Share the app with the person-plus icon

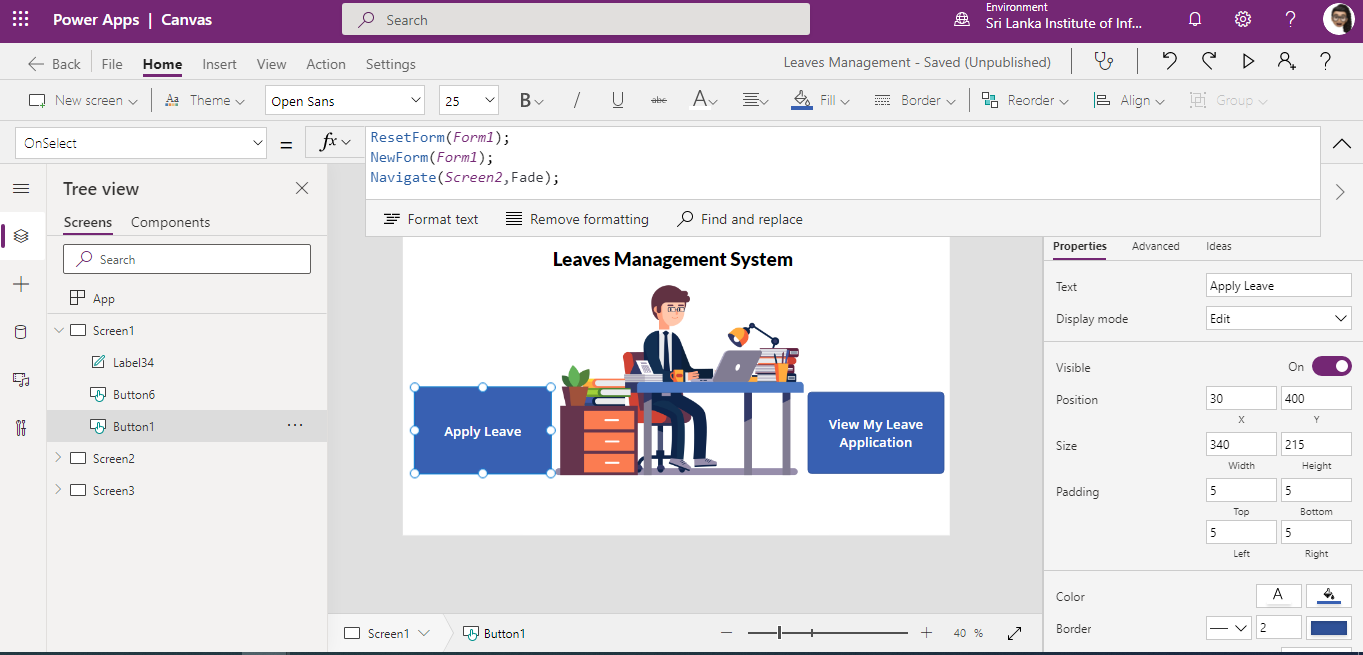click(x=1287, y=62)
